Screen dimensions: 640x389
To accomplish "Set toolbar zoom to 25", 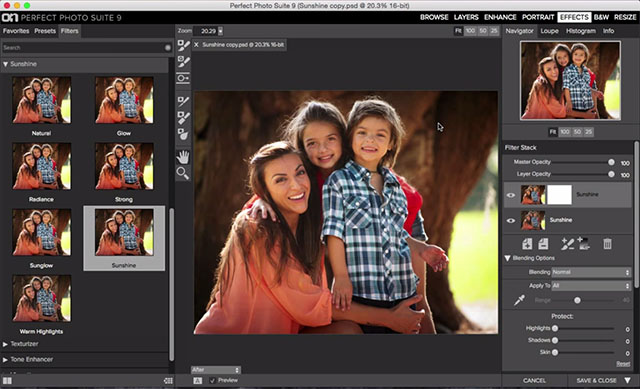I will [x=494, y=31].
